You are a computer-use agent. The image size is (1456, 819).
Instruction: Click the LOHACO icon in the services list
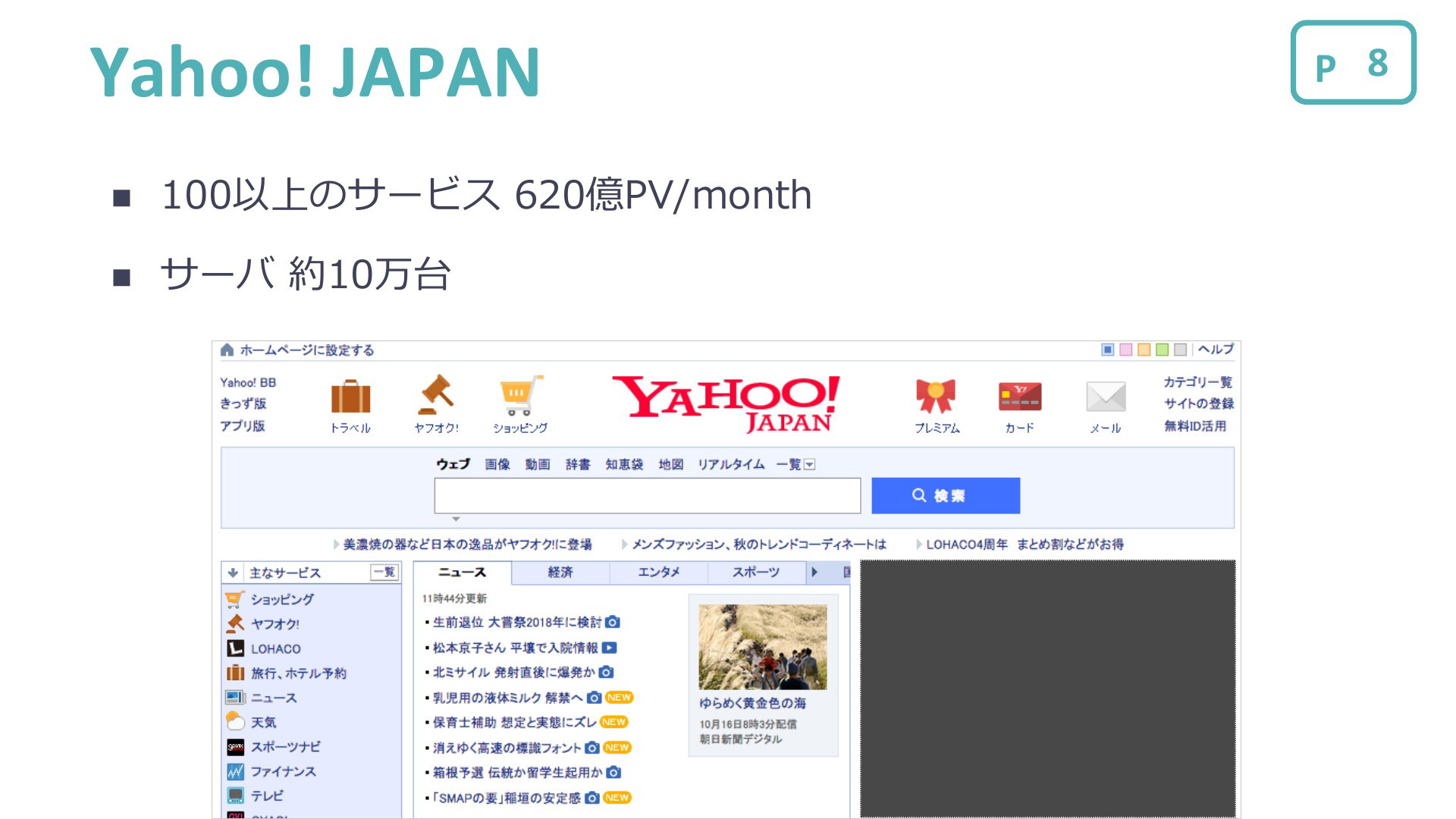(x=235, y=648)
